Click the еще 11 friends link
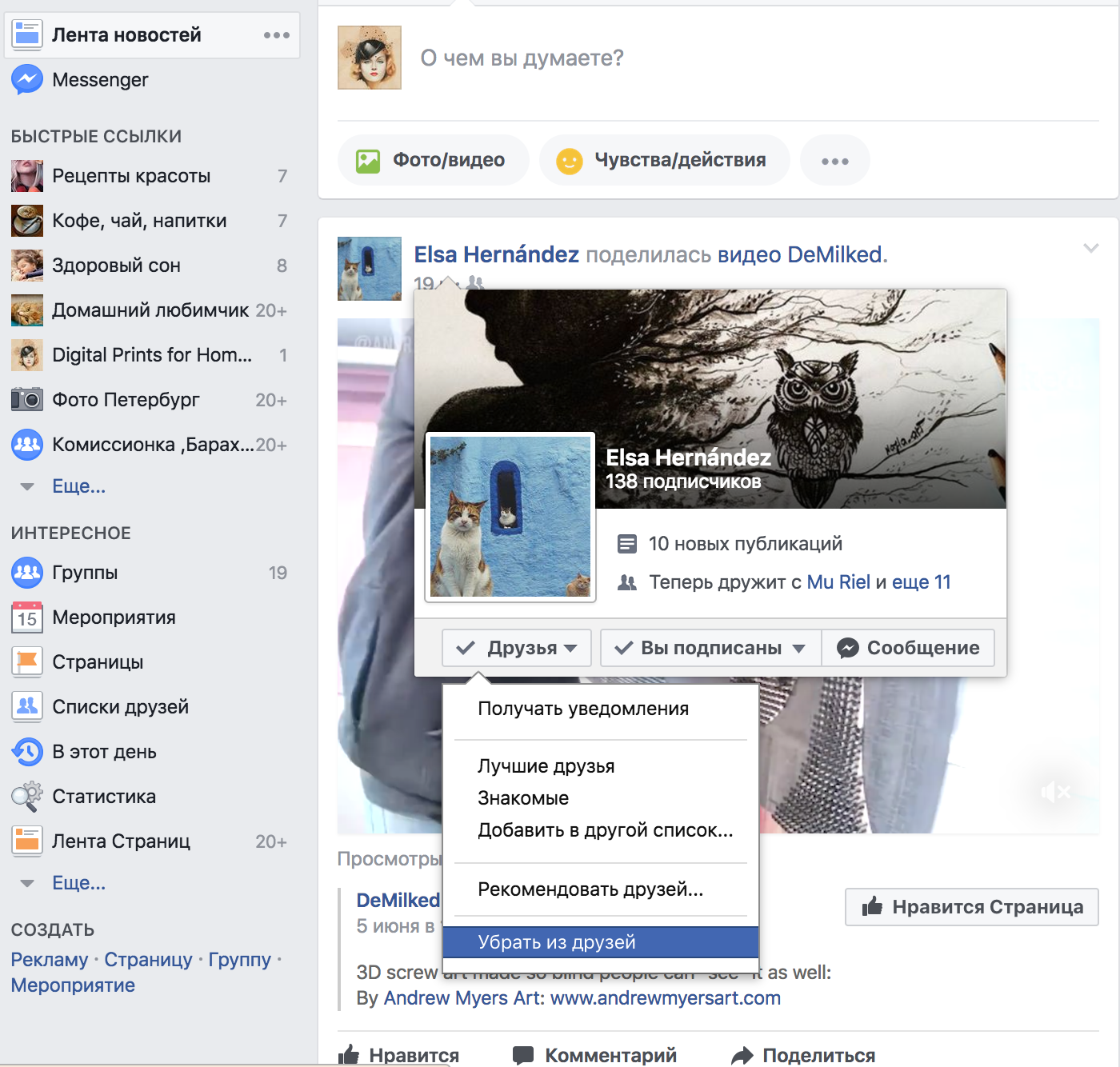The height and width of the screenshot is (1067, 1120). [922, 582]
